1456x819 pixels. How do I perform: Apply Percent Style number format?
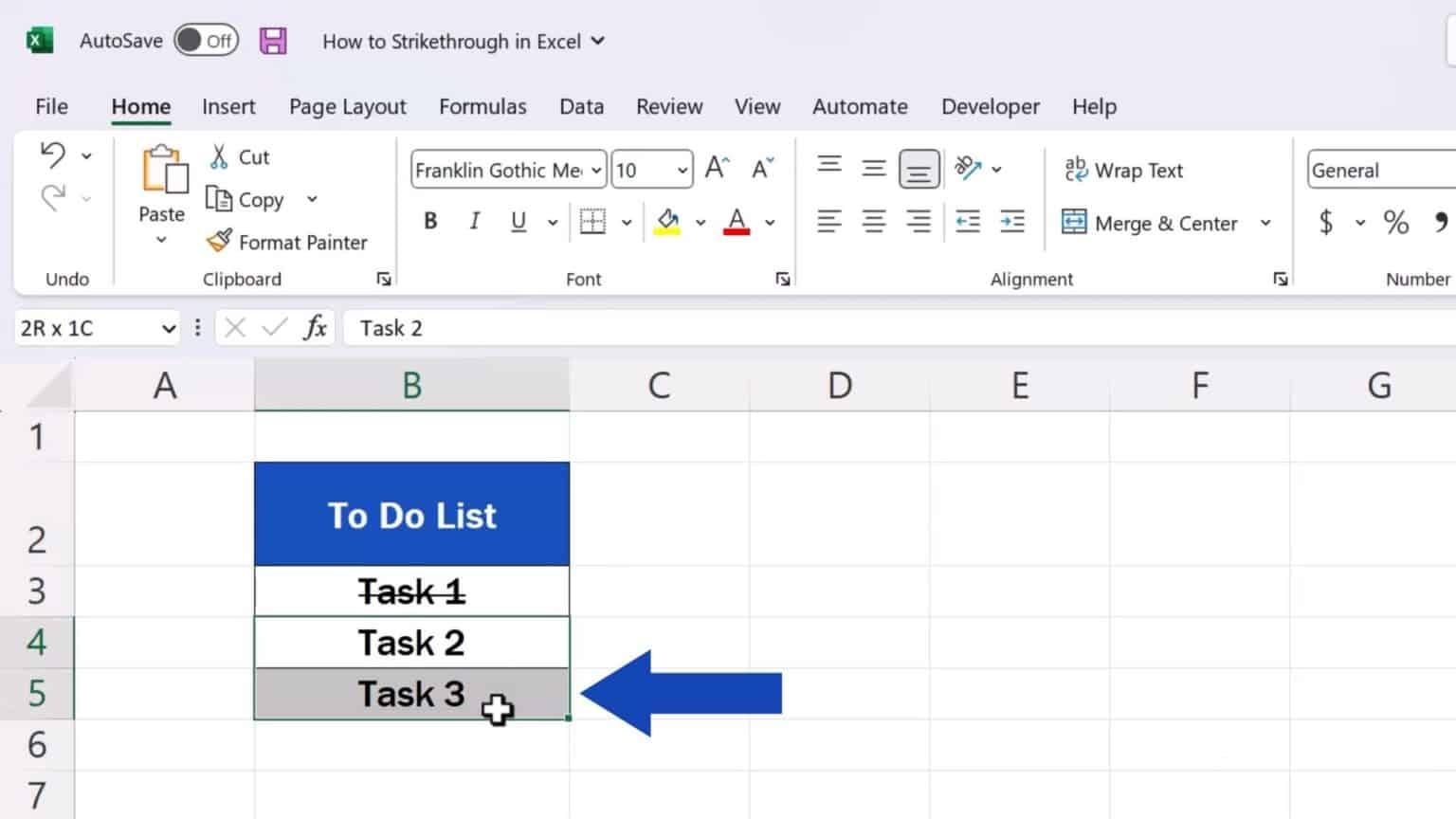[x=1394, y=222]
